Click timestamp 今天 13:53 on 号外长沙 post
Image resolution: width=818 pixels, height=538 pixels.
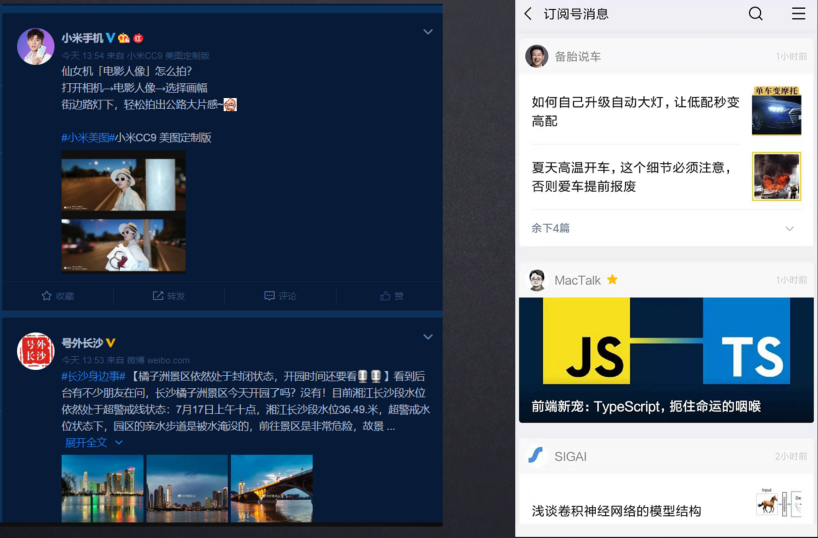83,360
